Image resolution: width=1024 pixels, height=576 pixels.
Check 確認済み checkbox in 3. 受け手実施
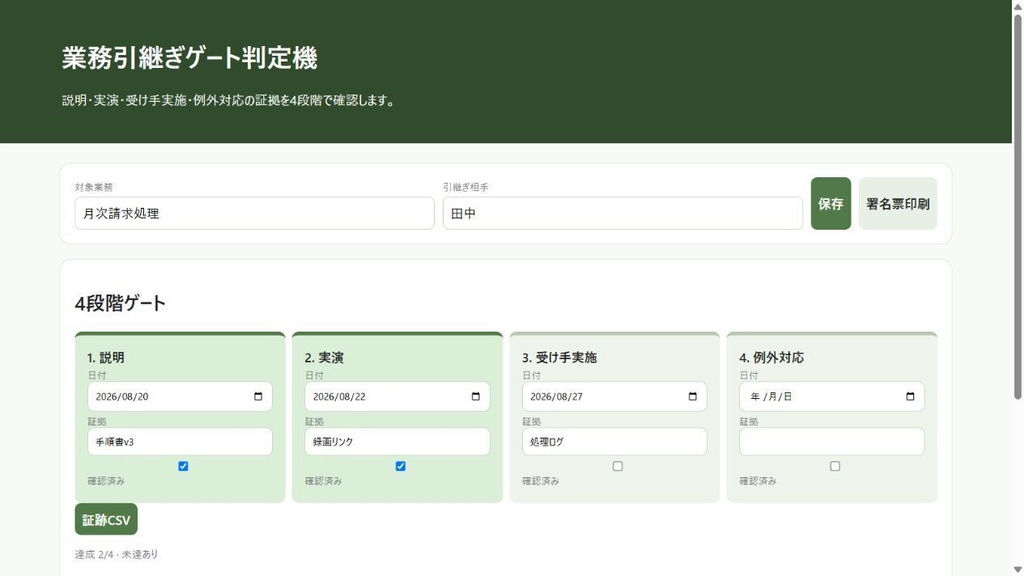tap(618, 466)
